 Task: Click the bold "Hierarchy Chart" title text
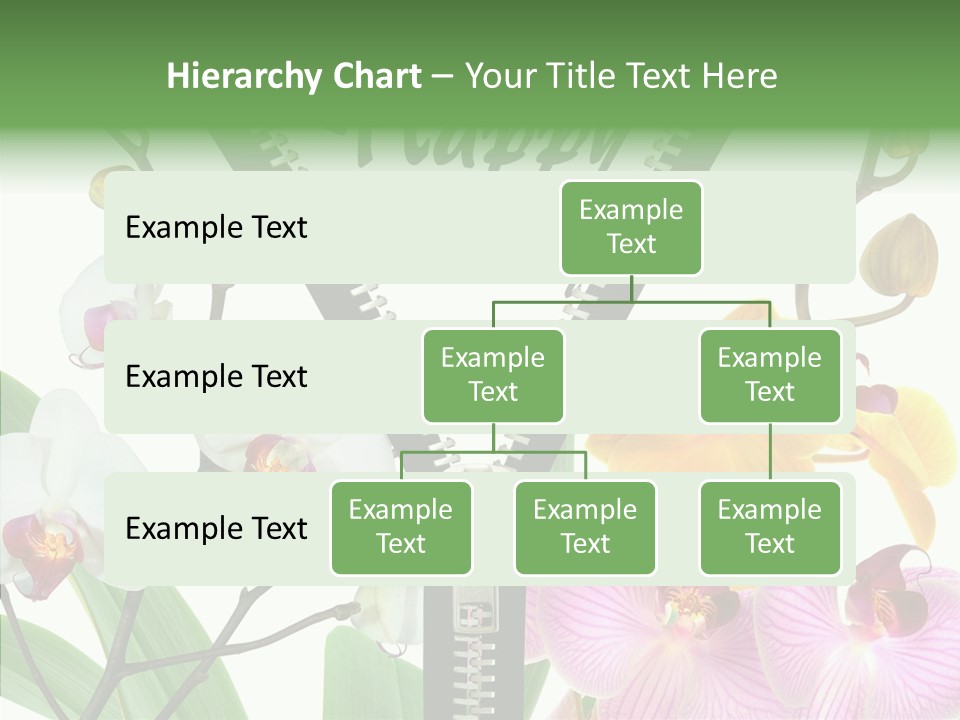point(293,76)
